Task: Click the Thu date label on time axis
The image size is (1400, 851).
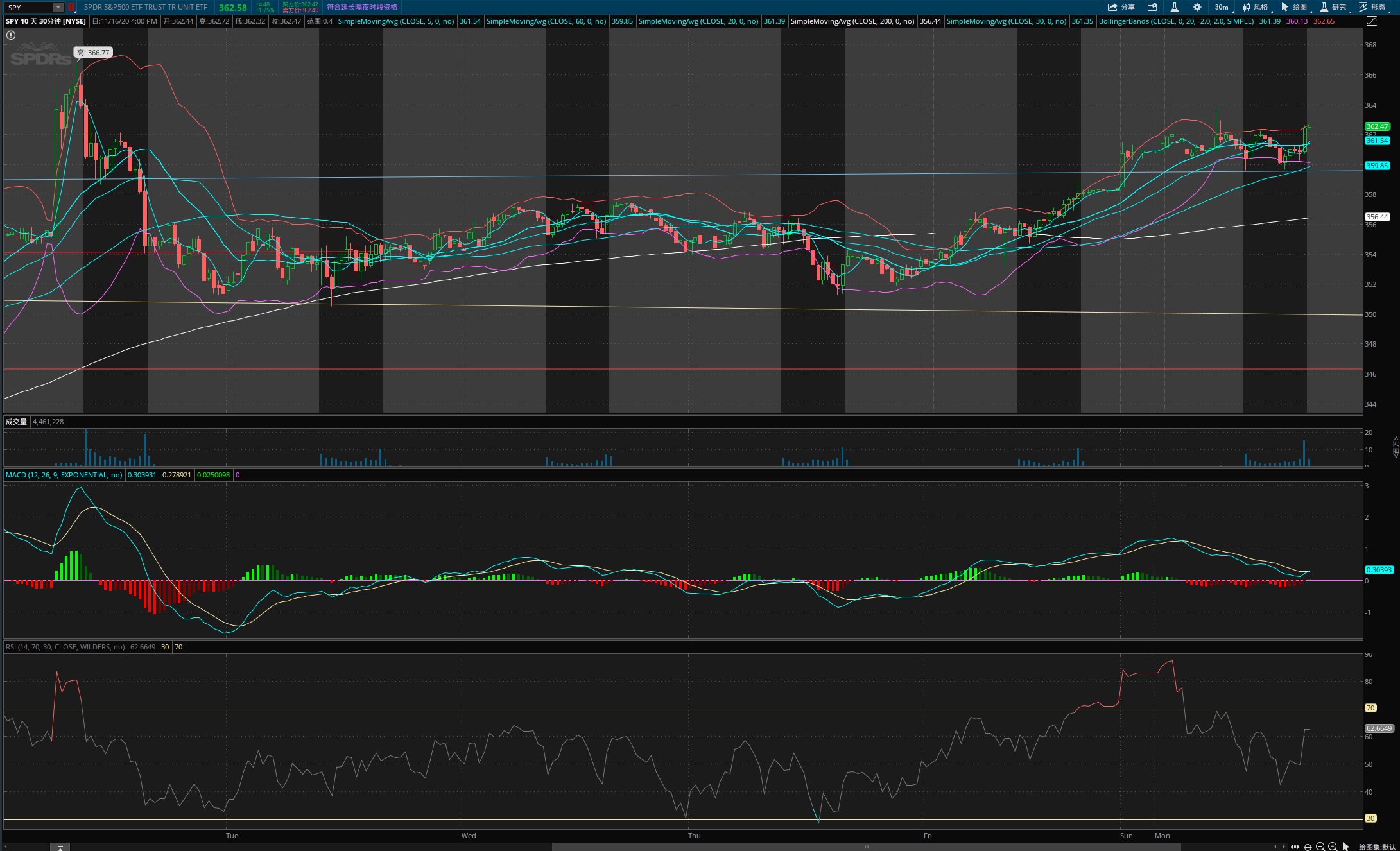Action: coord(695,836)
